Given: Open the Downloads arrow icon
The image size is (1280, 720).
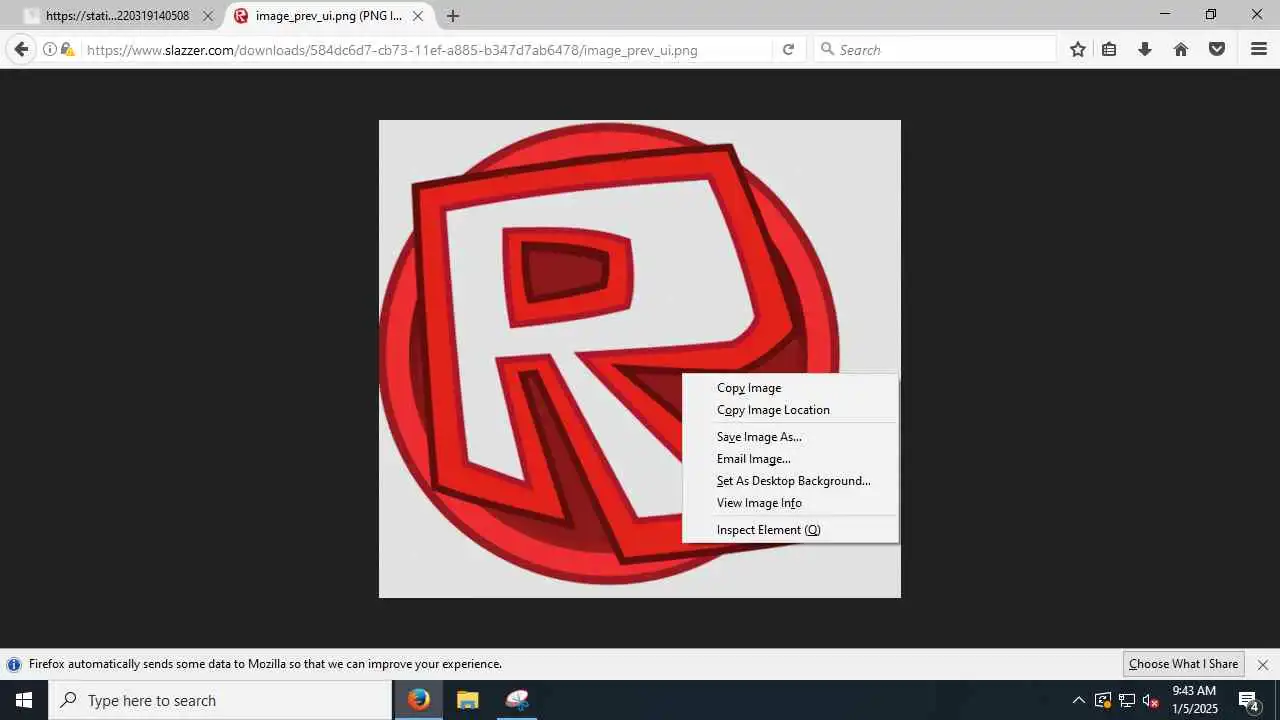Looking at the screenshot, I should tap(1145, 49).
